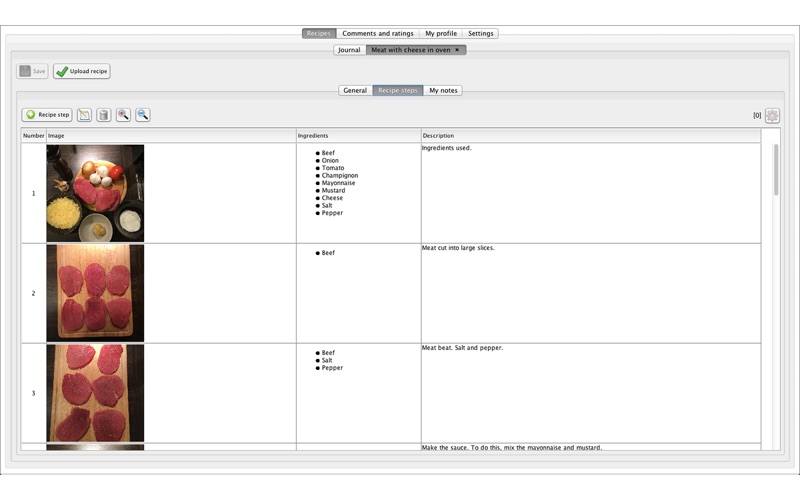Click the 'Tomato' ingredient in step 1
The height and width of the screenshot is (500, 800).
click(333, 168)
